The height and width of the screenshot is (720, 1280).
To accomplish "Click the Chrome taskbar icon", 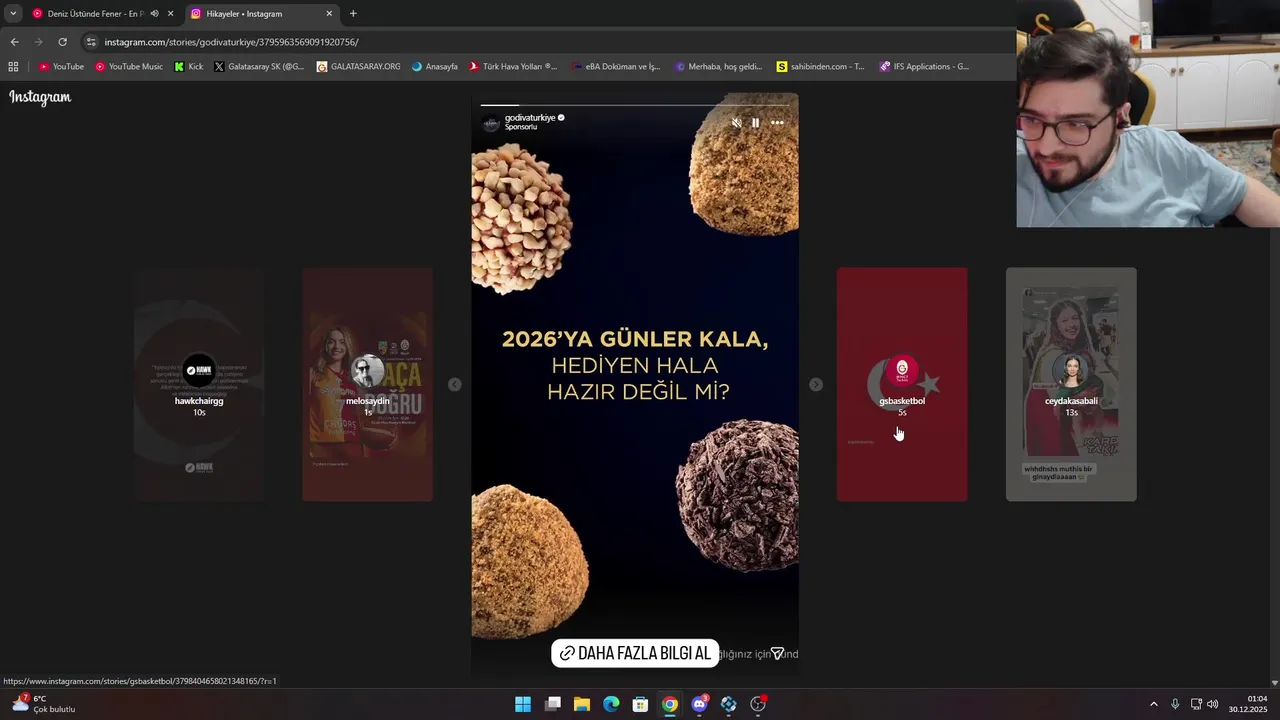I will (670, 704).
